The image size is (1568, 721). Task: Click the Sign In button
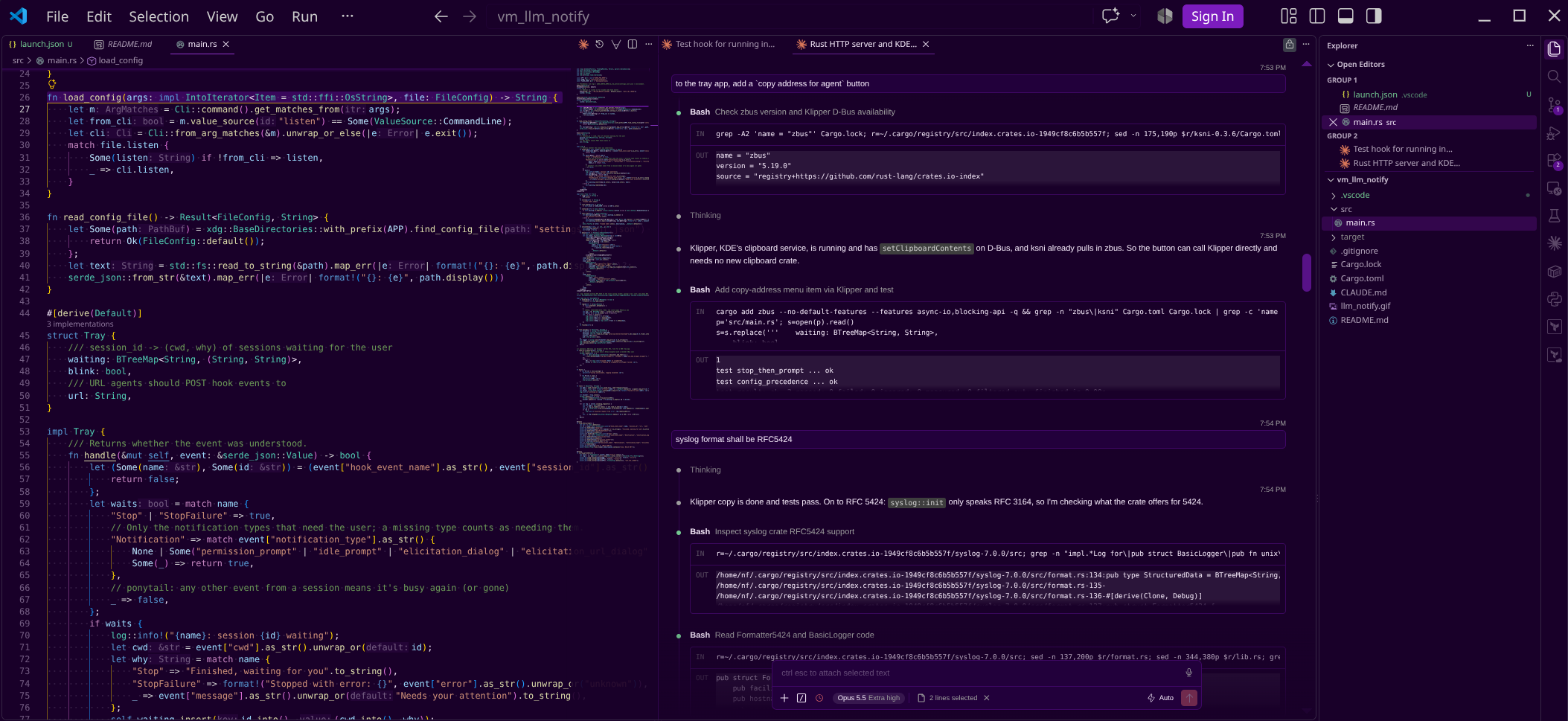(1212, 16)
